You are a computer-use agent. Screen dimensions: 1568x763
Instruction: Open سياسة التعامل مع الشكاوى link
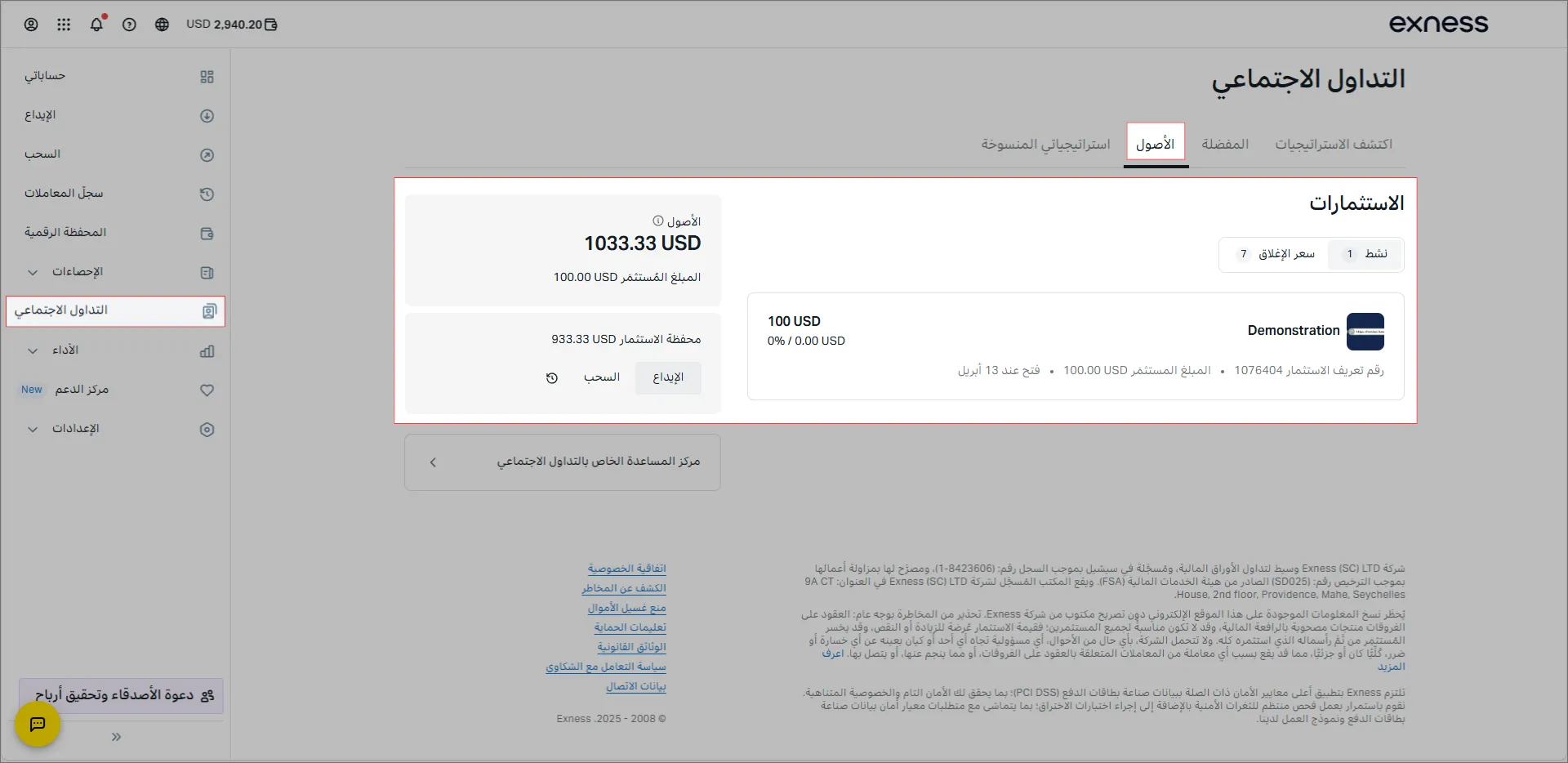pyautogui.click(x=606, y=667)
